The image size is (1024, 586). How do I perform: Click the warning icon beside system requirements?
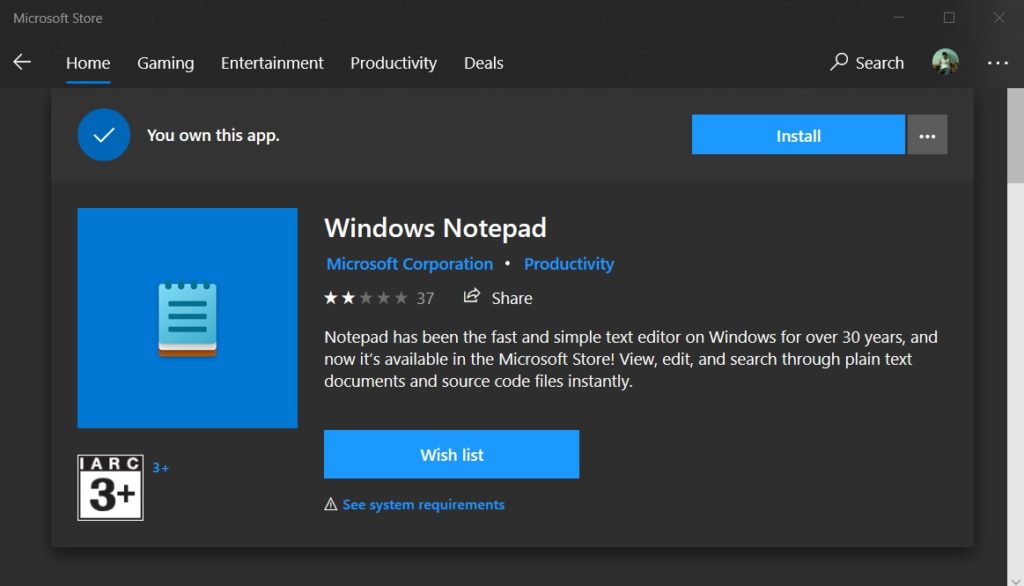(330, 504)
